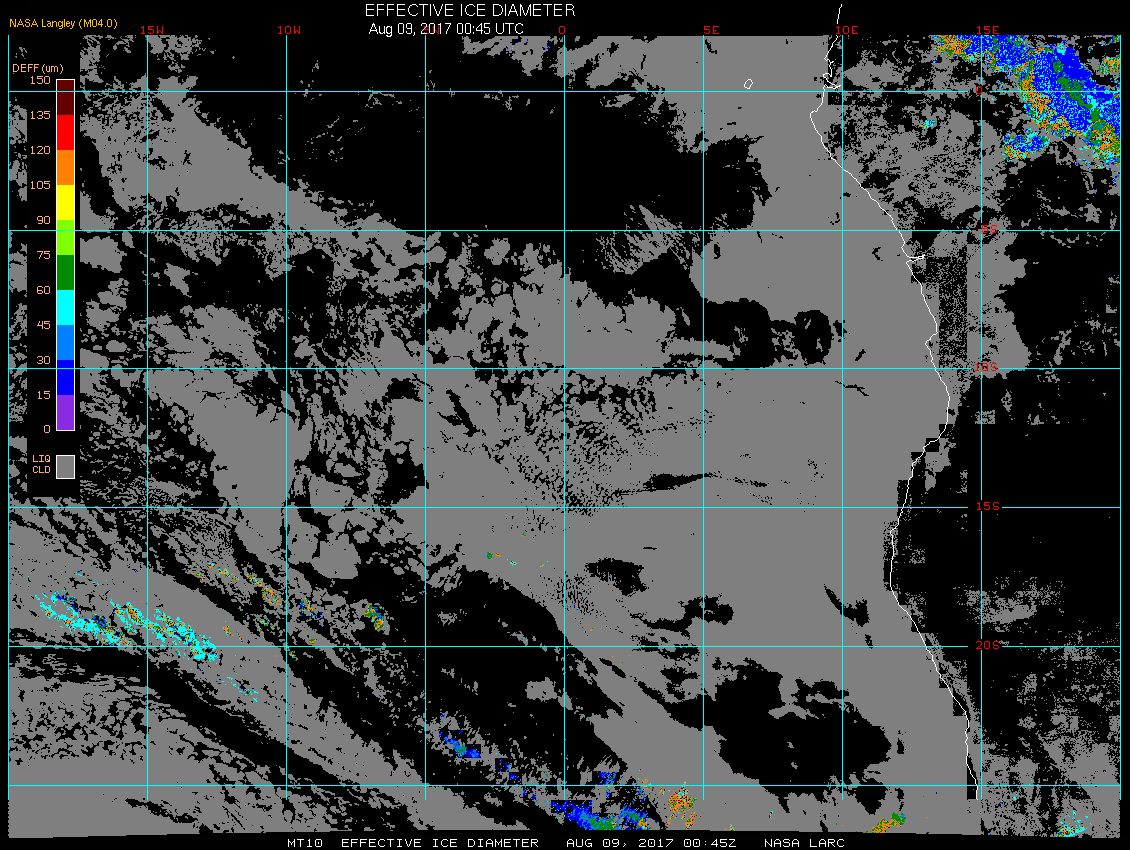Click the '150' colorbar value
Screen dimensions: 1130x850
click(x=40, y=80)
